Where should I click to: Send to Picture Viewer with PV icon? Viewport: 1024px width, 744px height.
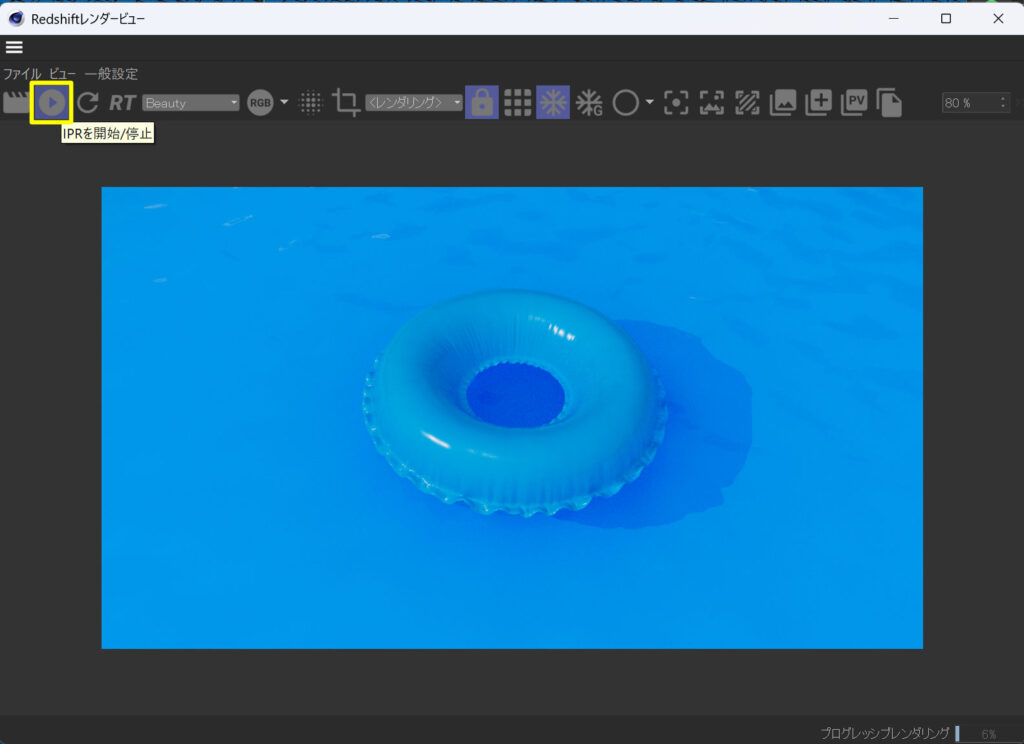point(854,103)
